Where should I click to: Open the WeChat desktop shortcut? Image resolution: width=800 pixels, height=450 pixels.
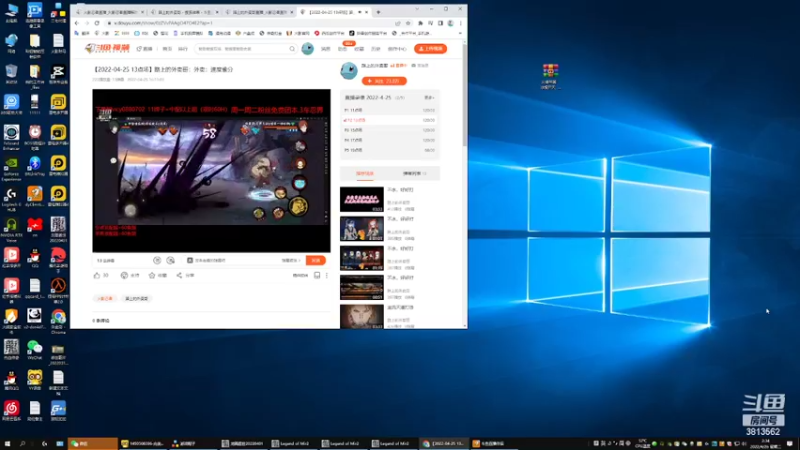[x=35, y=350]
